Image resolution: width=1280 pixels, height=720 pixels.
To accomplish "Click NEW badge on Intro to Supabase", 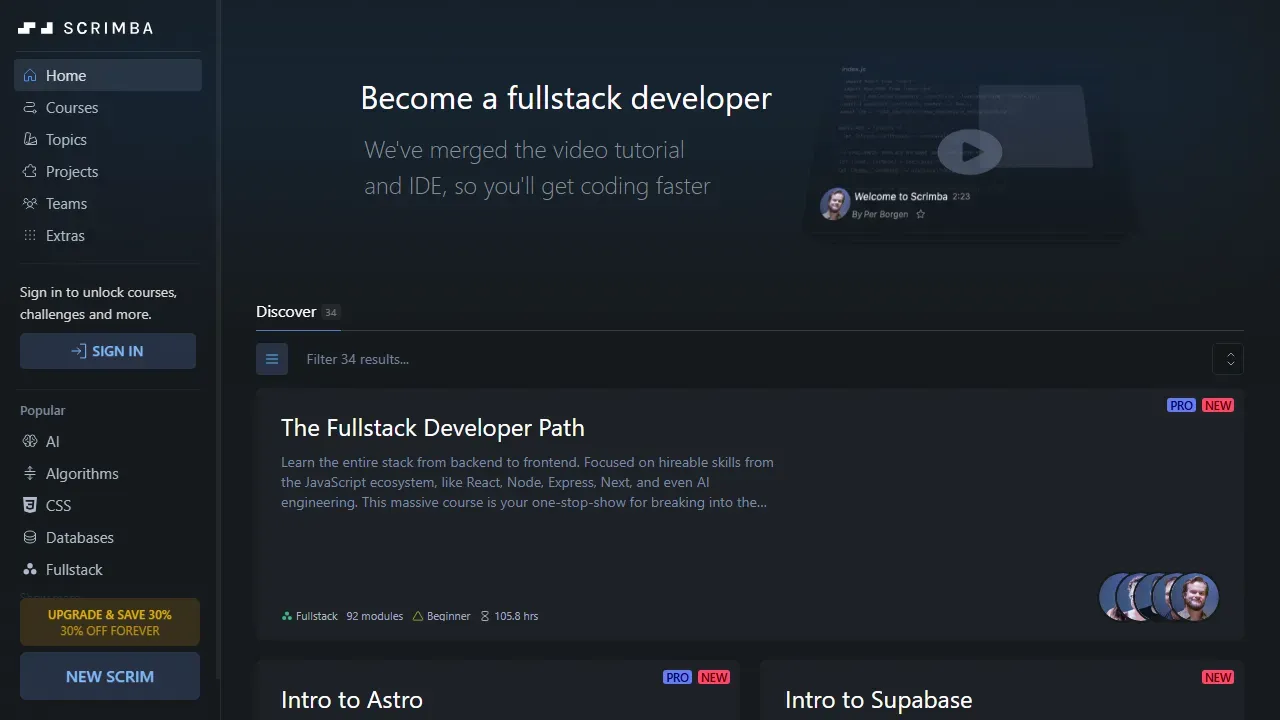I will [x=1218, y=677].
